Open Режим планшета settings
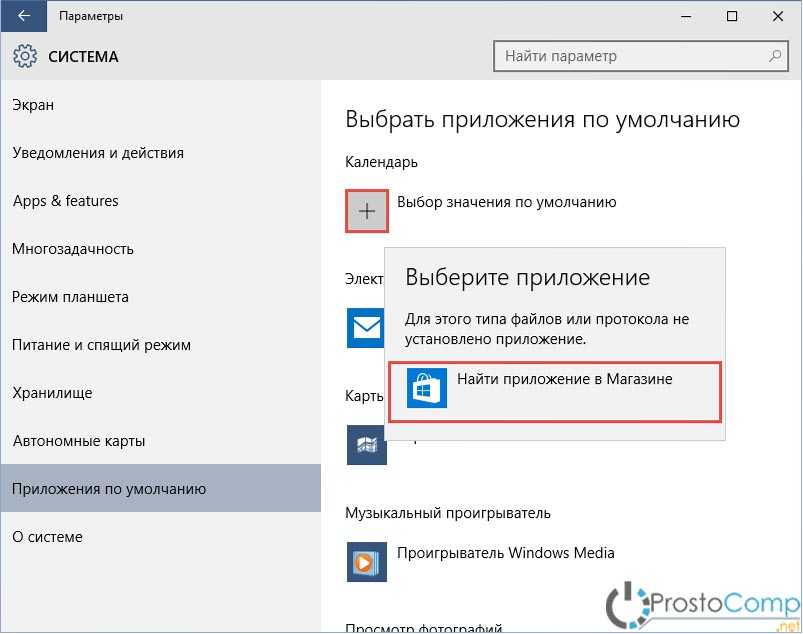 pyautogui.click(x=70, y=297)
